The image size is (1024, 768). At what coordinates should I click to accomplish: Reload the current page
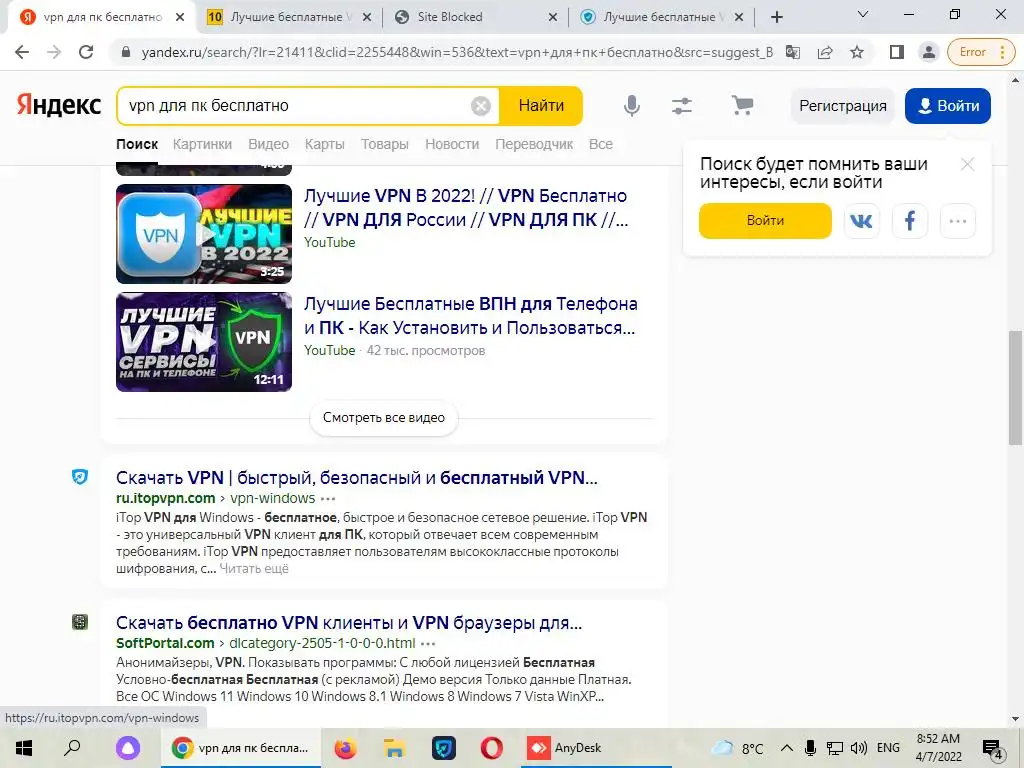click(x=86, y=52)
